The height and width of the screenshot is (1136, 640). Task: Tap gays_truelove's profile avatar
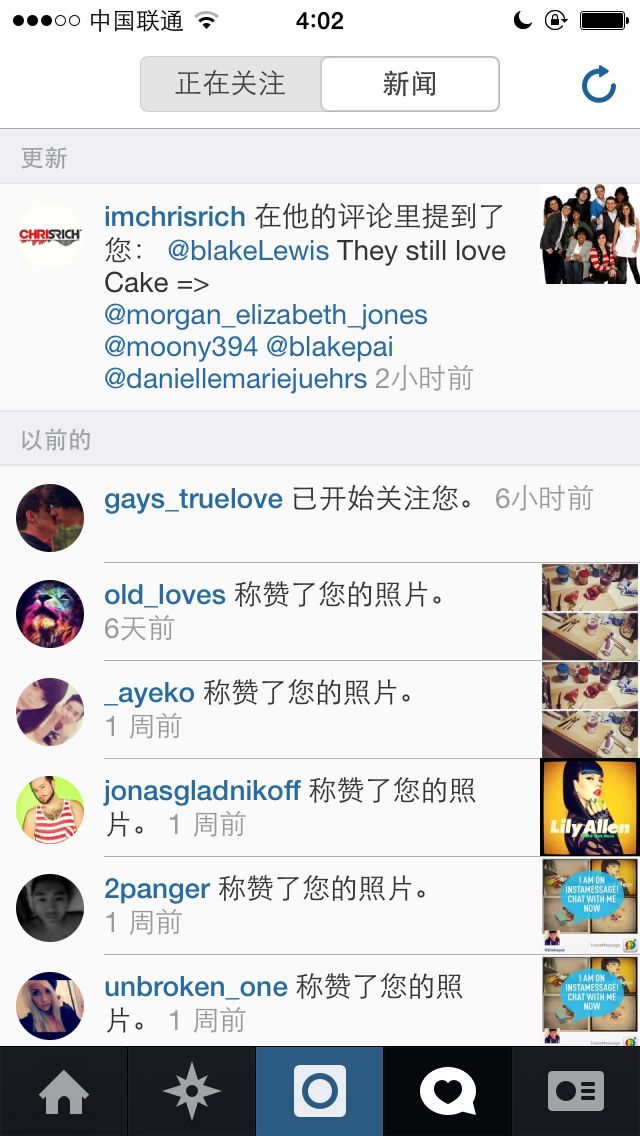click(50, 517)
